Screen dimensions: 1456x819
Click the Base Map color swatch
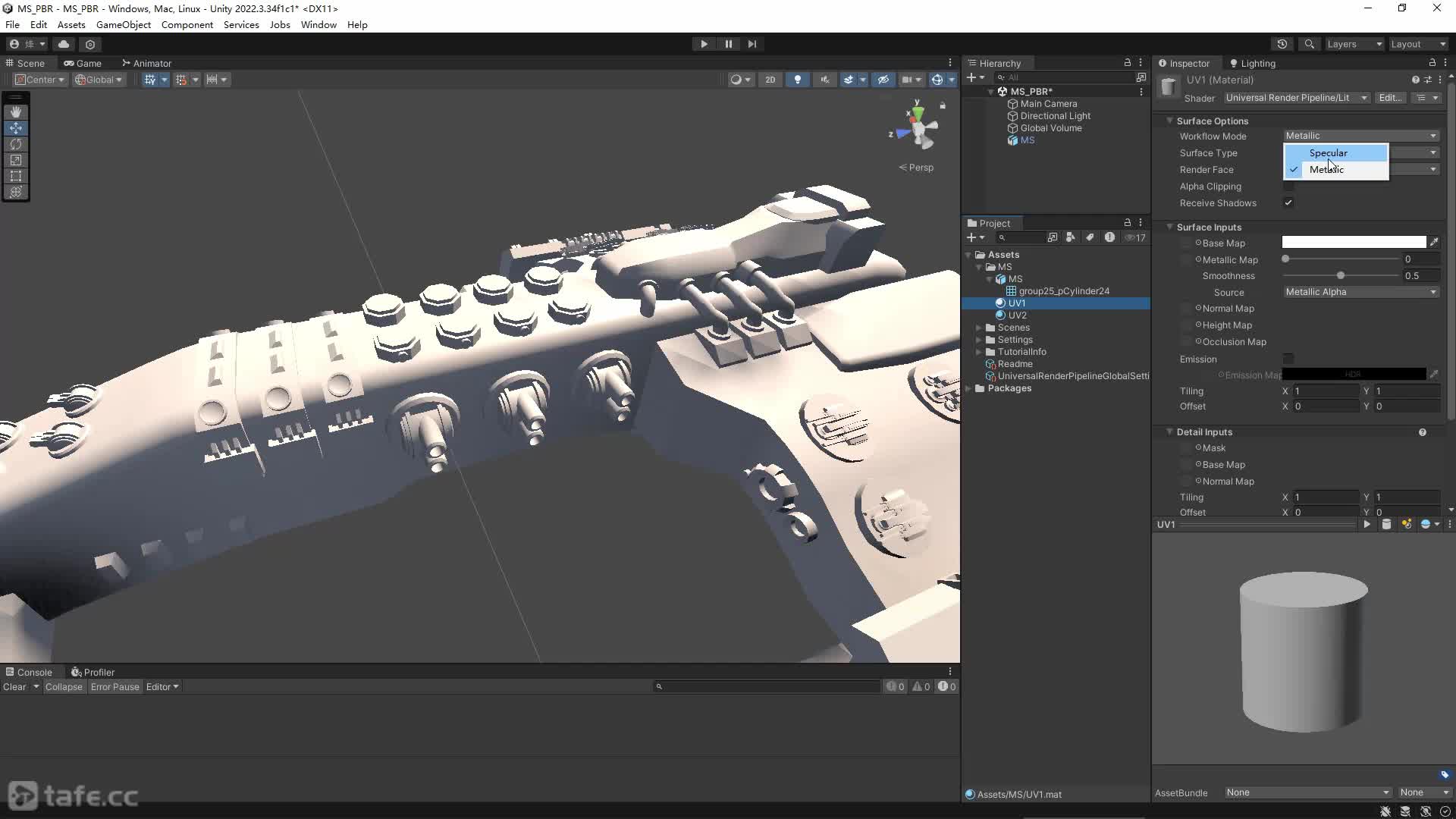click(1353, 243)
